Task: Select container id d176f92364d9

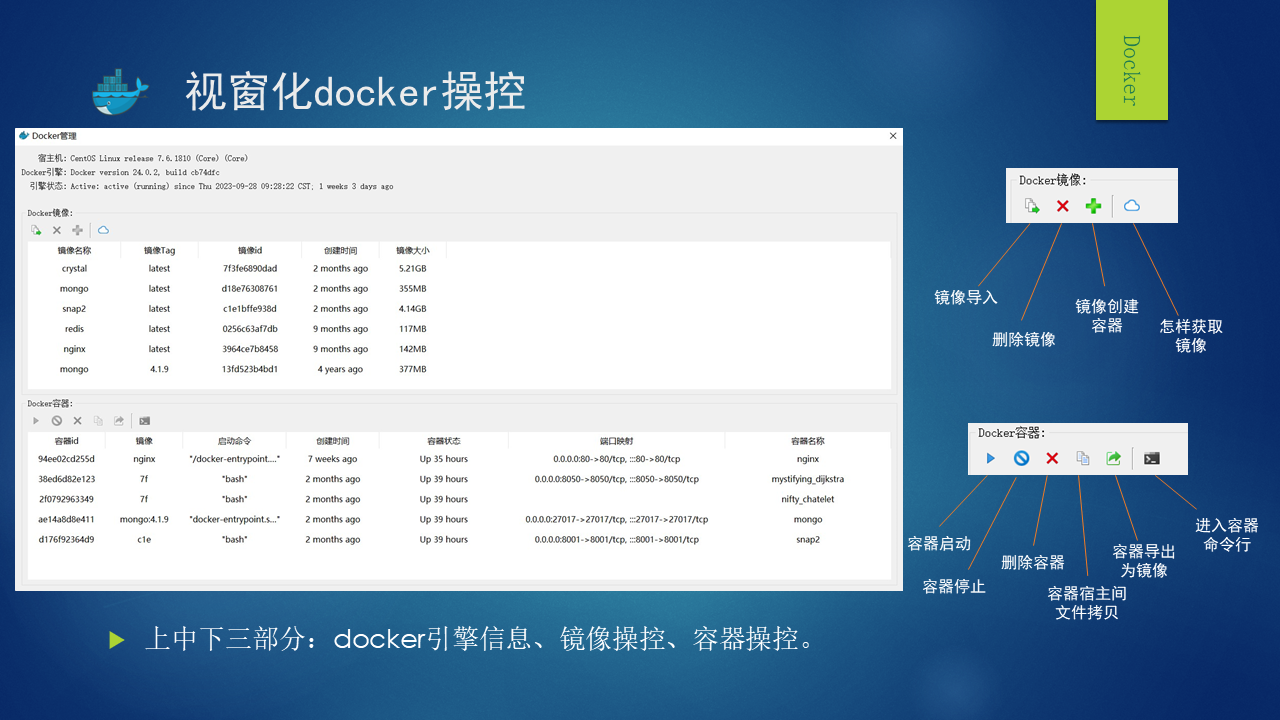Action: tap(67, 539)
